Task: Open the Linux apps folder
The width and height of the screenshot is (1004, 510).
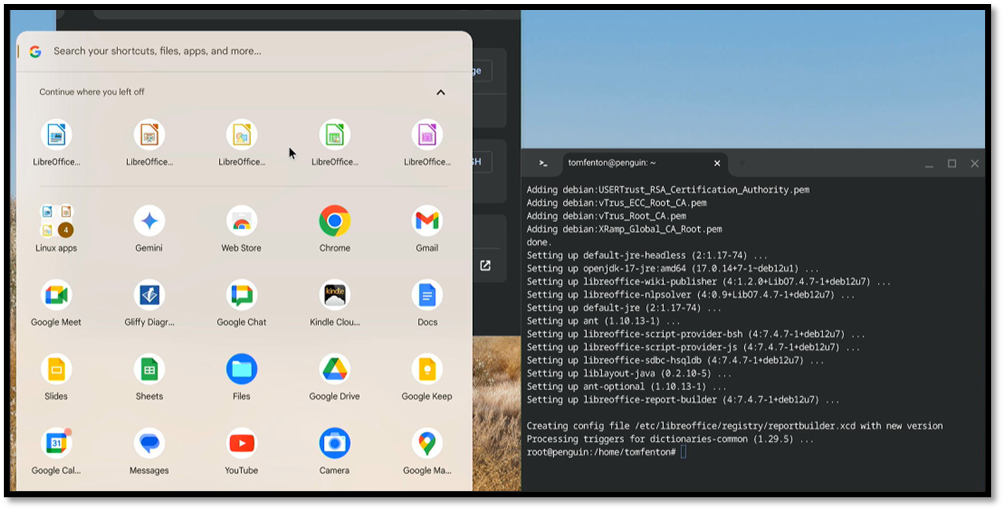Action: (56, 221)
